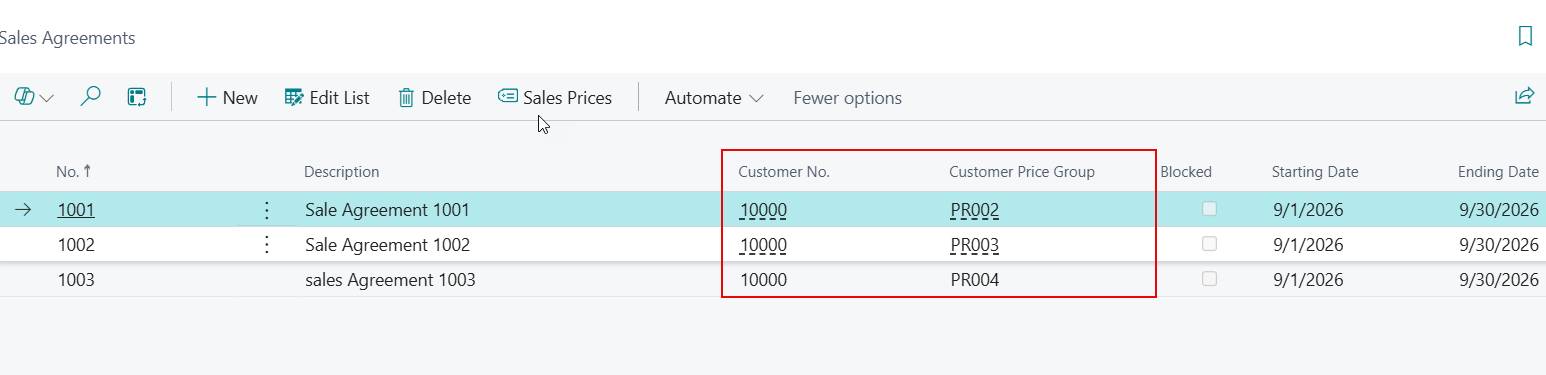
Task: Click the bookmark icon
Action: click(x=1525, y=37)
